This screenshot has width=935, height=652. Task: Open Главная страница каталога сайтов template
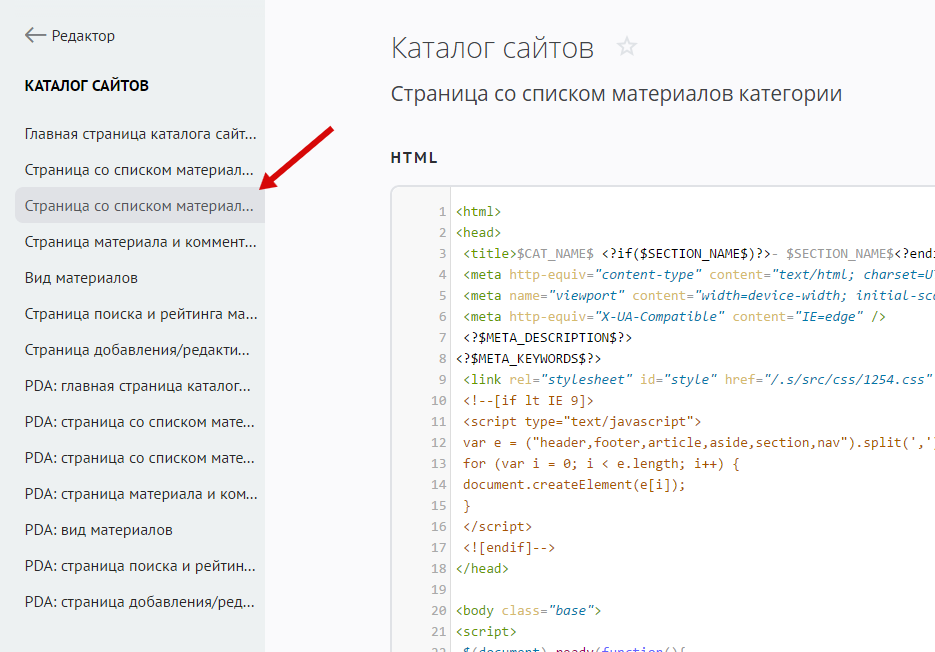click(x=140, y=134)
